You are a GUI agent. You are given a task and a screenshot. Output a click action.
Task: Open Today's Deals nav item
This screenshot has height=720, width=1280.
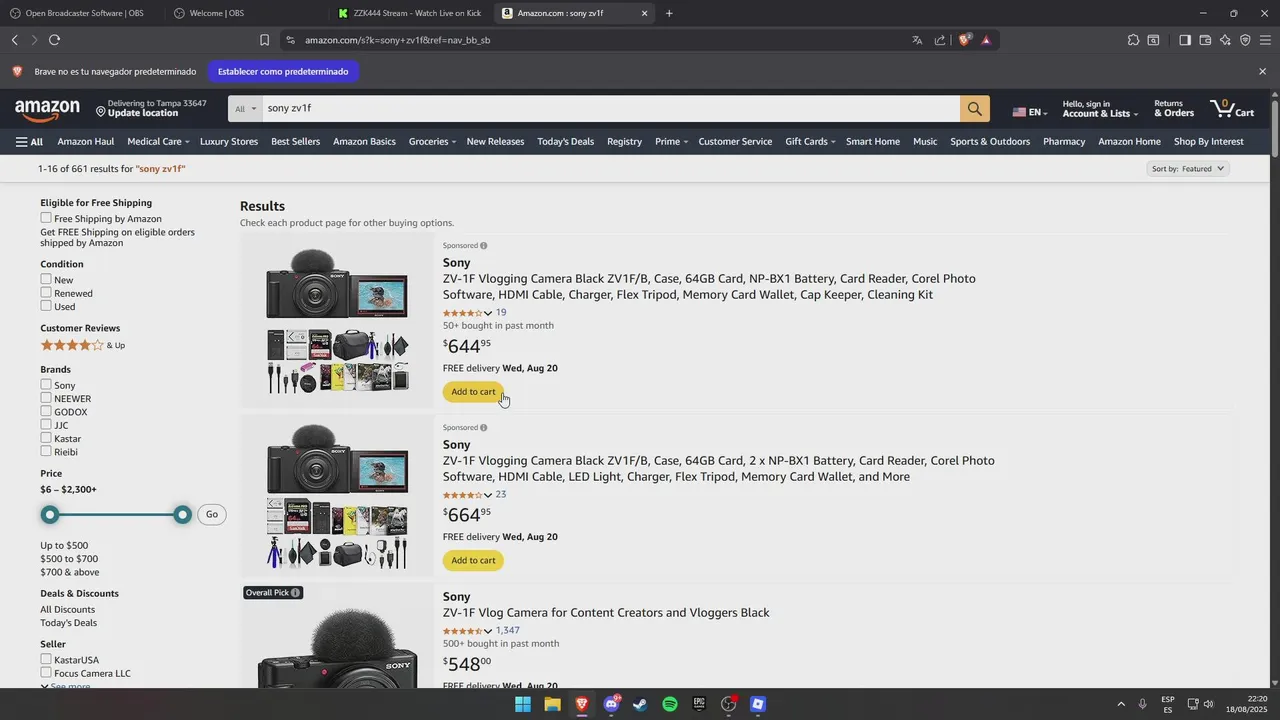tap(565, 142)
